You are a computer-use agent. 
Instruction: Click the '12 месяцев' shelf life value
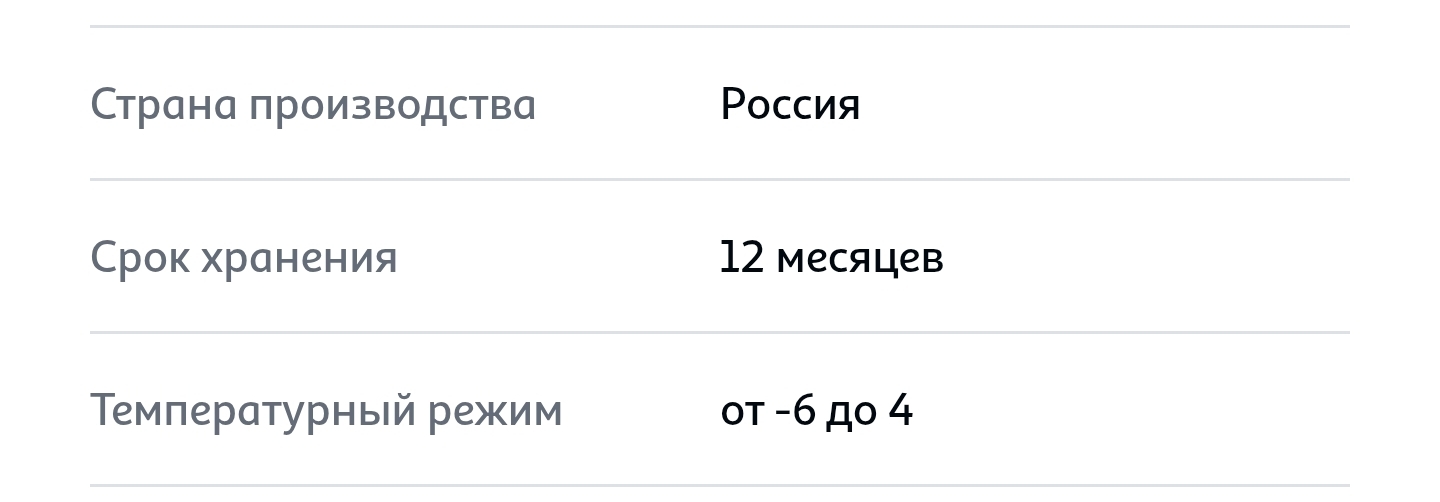832,258
